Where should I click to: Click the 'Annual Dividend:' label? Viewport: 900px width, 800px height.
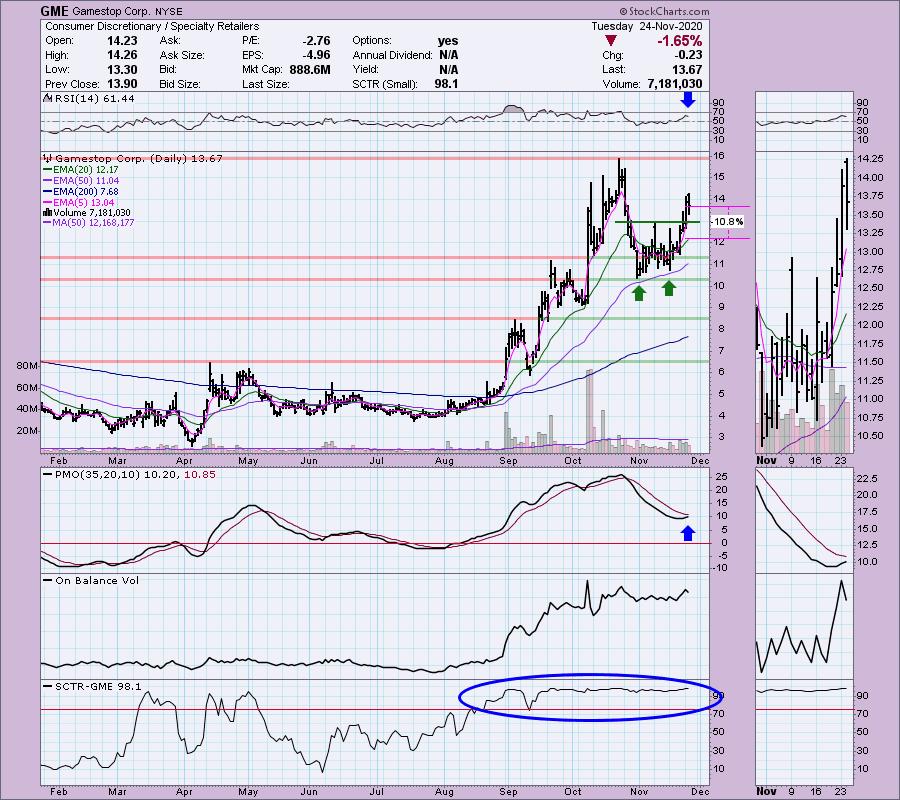tap(393, 55)
